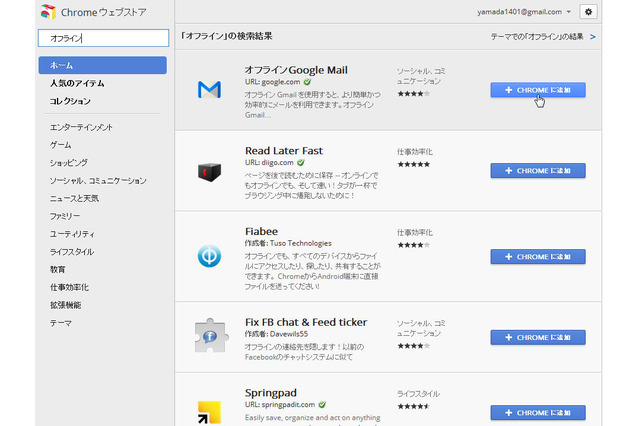Click the Springpad yellow arrow icon
640x426 pixels.
(x=209, y=412)
